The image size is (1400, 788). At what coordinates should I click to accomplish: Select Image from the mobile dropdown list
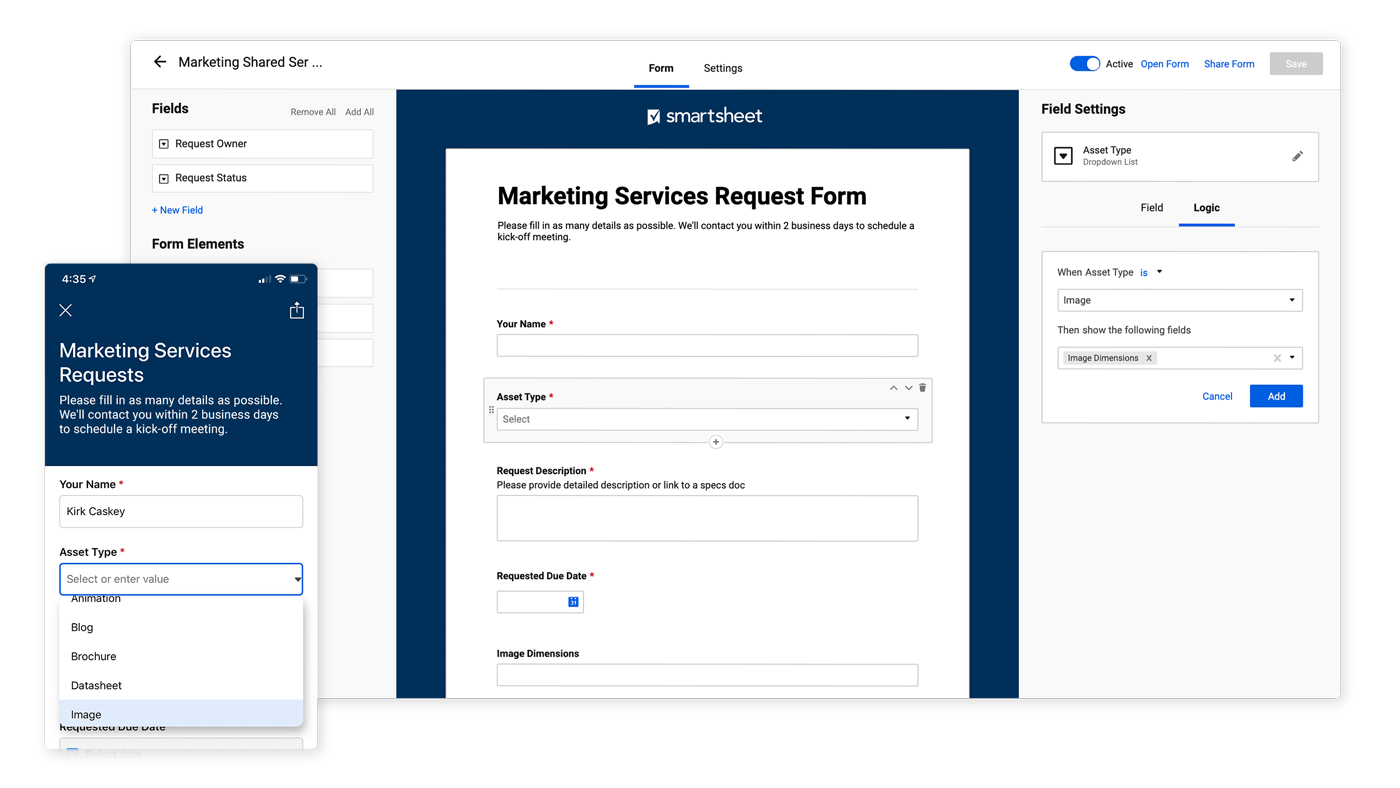(85, 713)
